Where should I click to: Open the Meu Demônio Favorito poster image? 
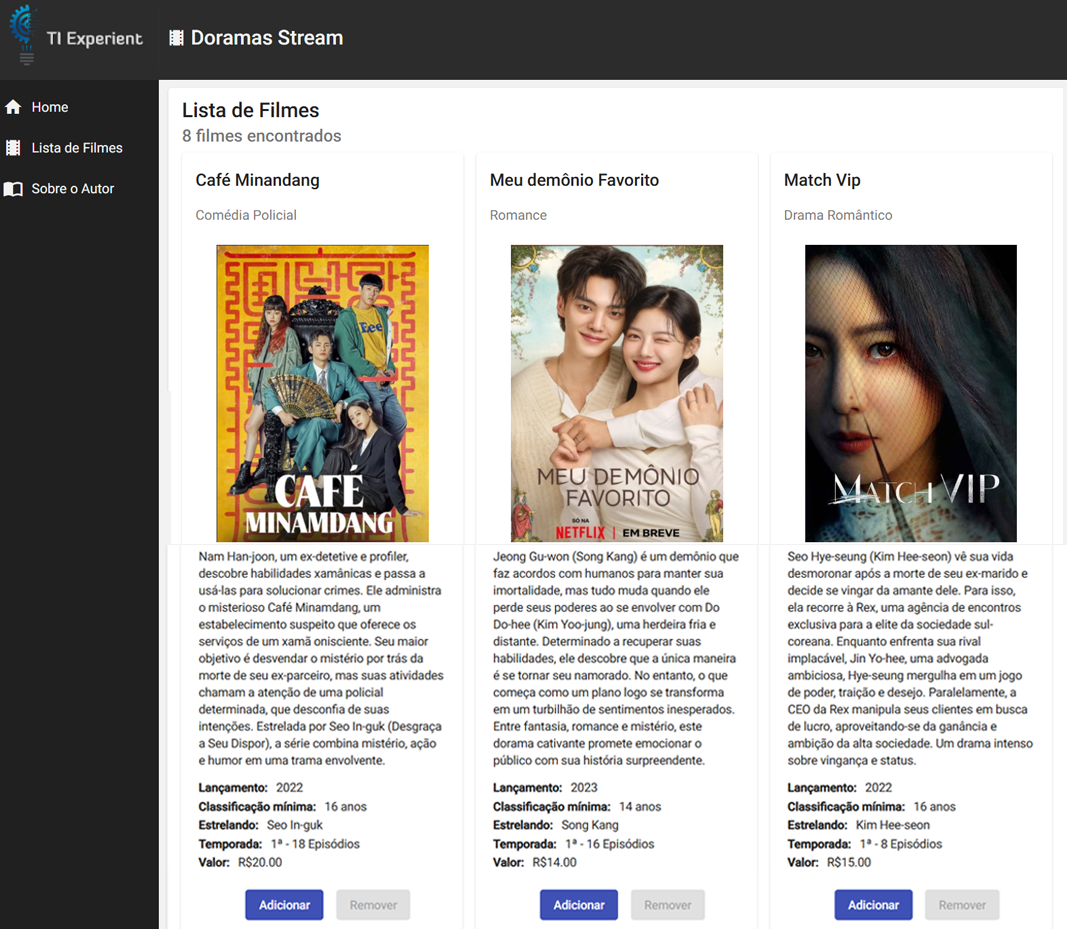tap(617, 393)
